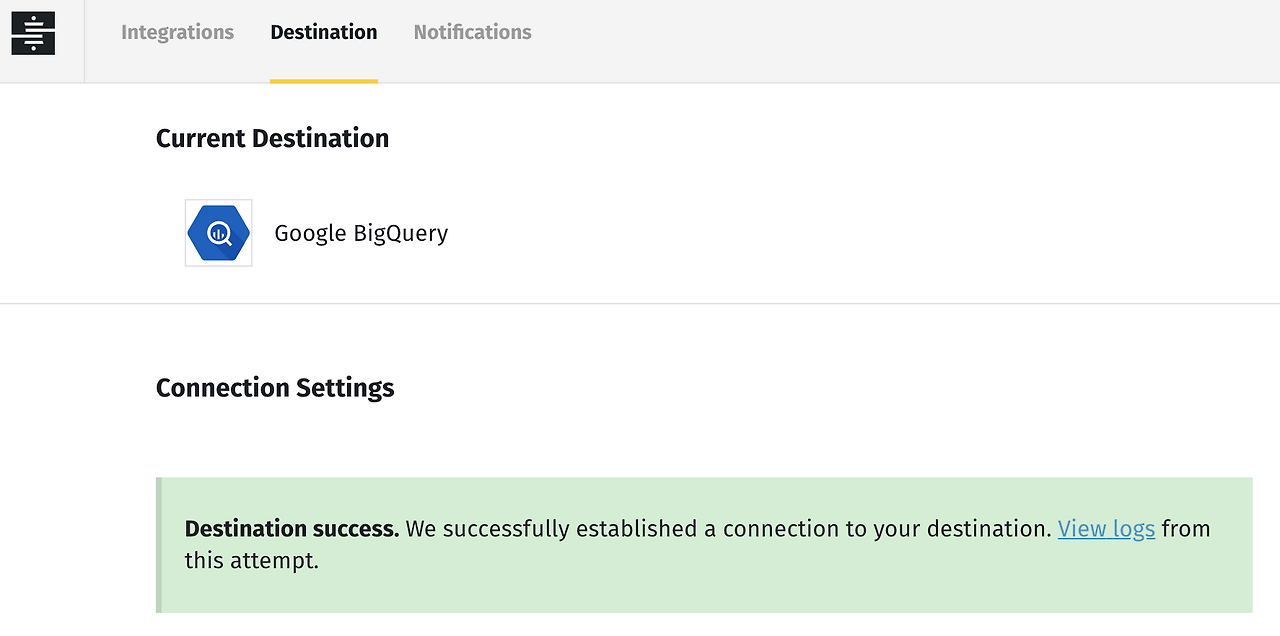This screenshot has width=1280, height=636.
Task: Click the dark green banner left border
Action: [158, 545]
